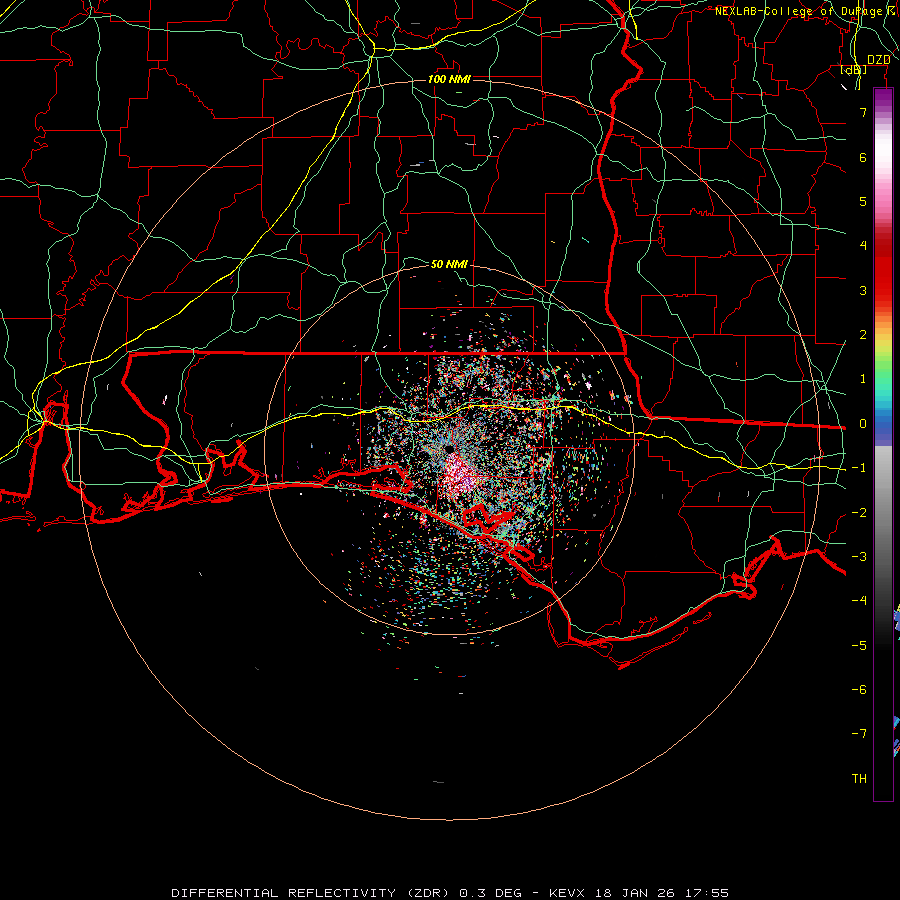The height and width of the screenshot is (900, 900).
Task: Click the scale value "-5"
Action: click(x=859, y=646)
